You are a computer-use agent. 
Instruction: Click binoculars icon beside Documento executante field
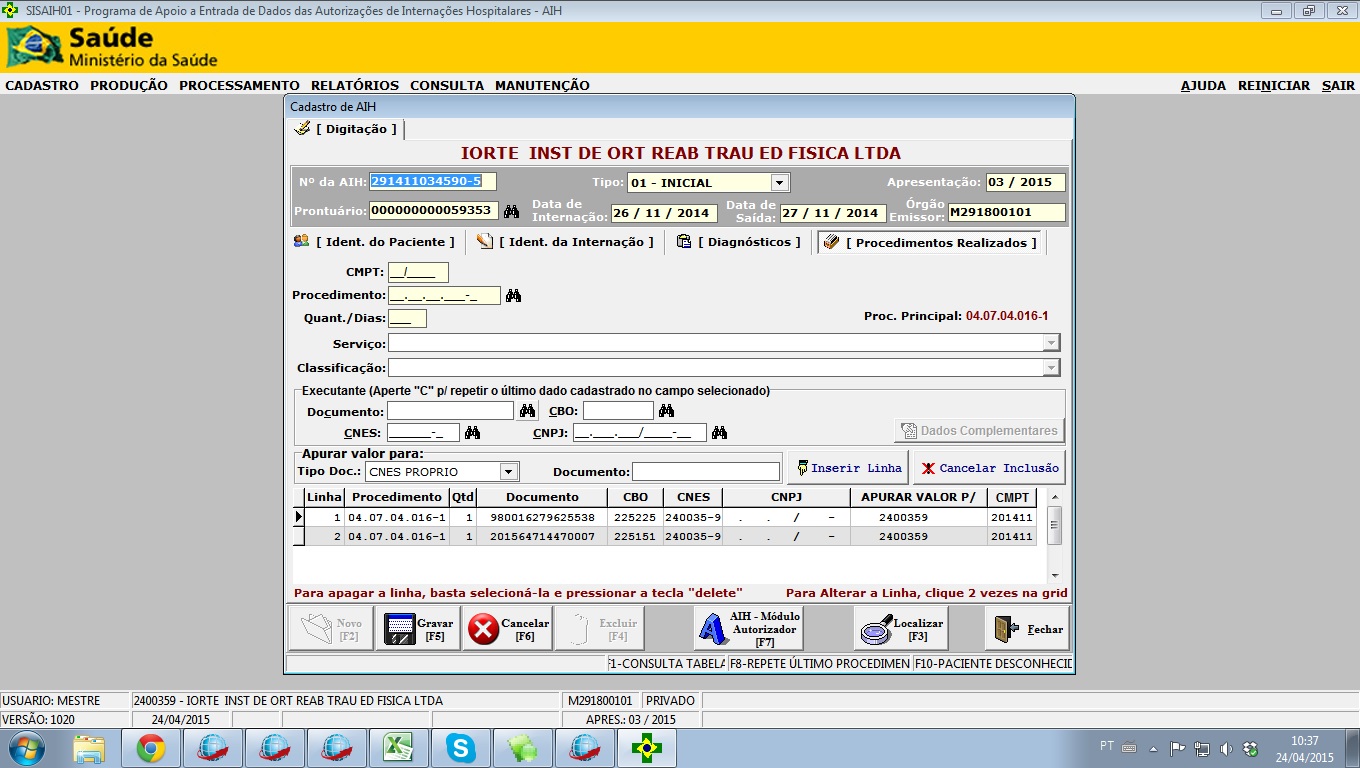click(528, 411)
